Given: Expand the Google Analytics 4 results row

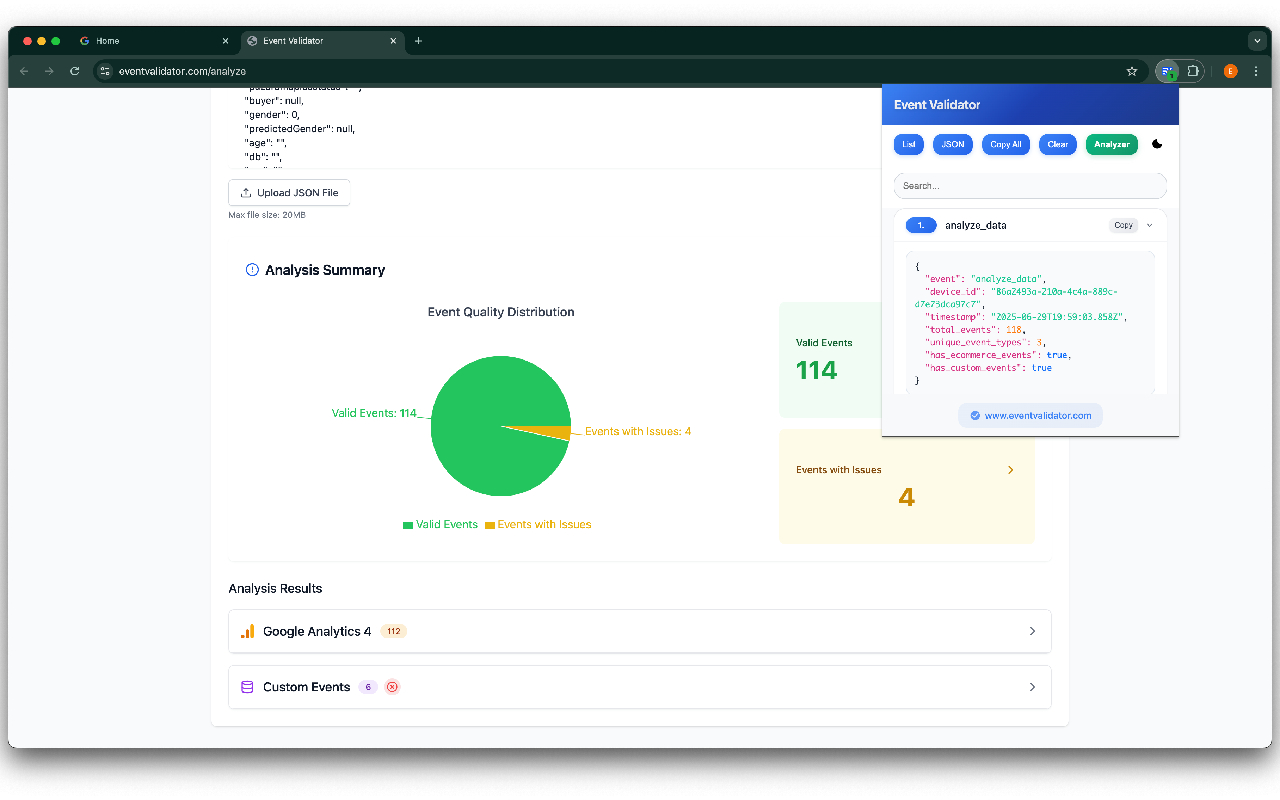Looking at the screenshot, I should click(x=640, y=631).
